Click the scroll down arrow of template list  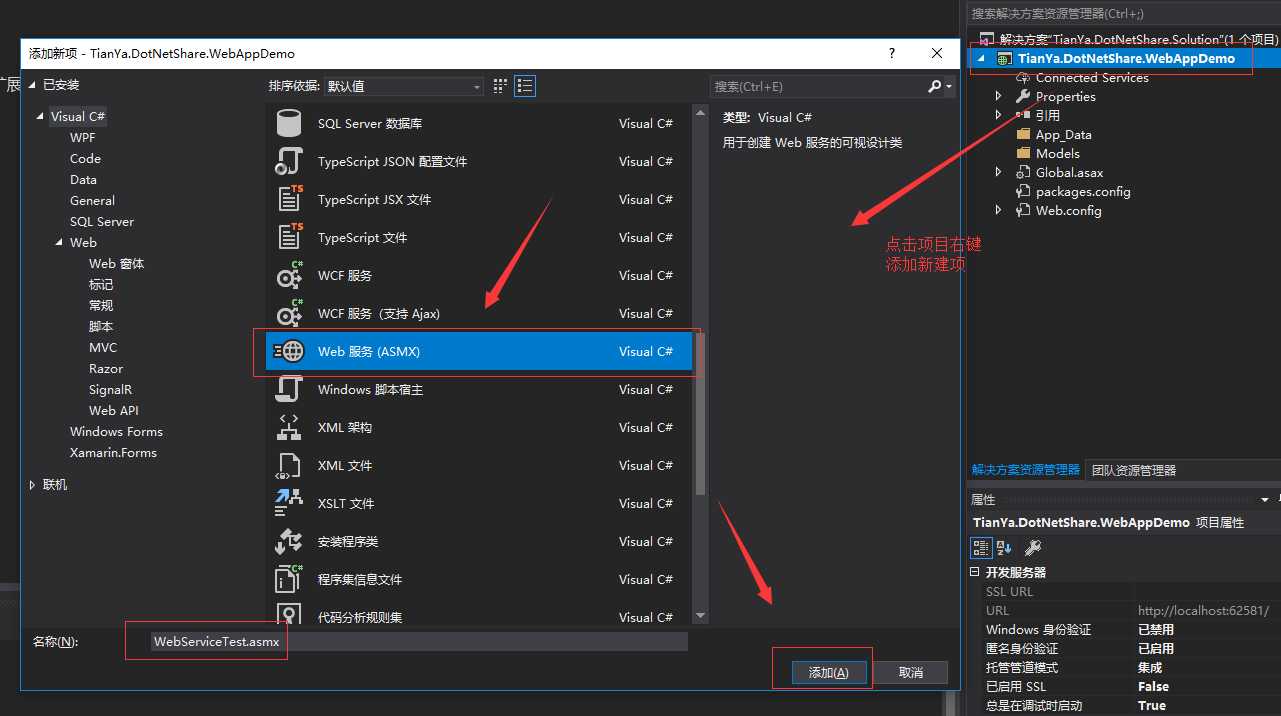[700, 616]
